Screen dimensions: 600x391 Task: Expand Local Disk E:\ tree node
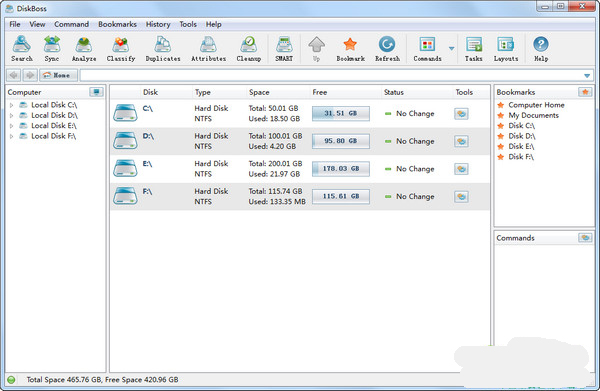(x=11, y=125)
